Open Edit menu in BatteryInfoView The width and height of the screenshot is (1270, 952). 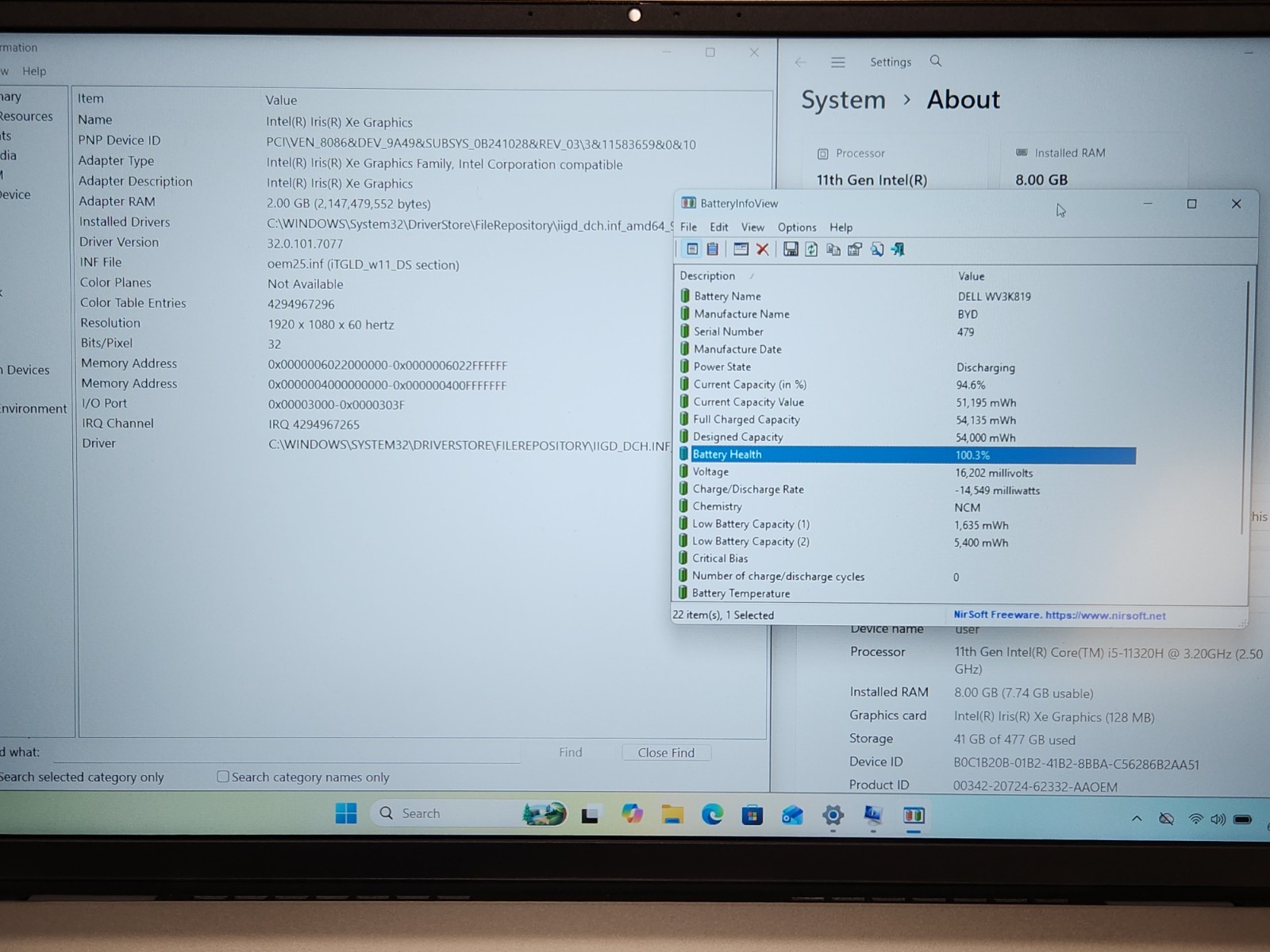pyautogui.click(x=719, y=227)
